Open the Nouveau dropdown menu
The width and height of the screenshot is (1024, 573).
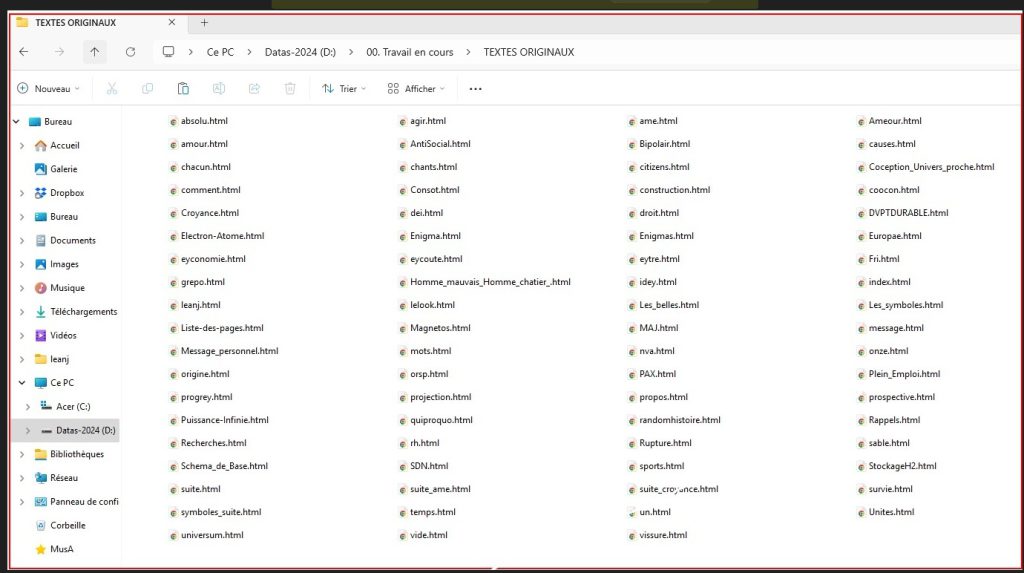[x=49, y=89]
